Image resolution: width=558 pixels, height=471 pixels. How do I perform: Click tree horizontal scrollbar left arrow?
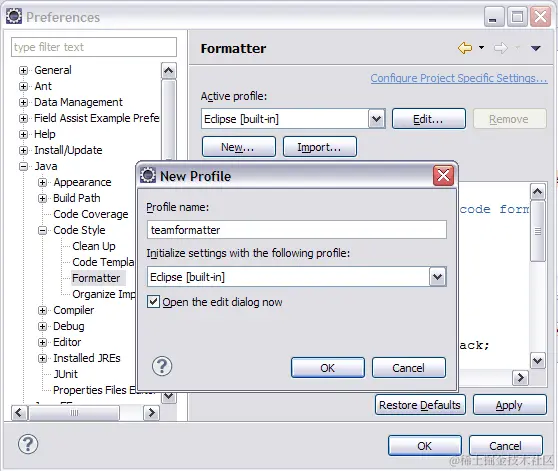click(19, 413)
